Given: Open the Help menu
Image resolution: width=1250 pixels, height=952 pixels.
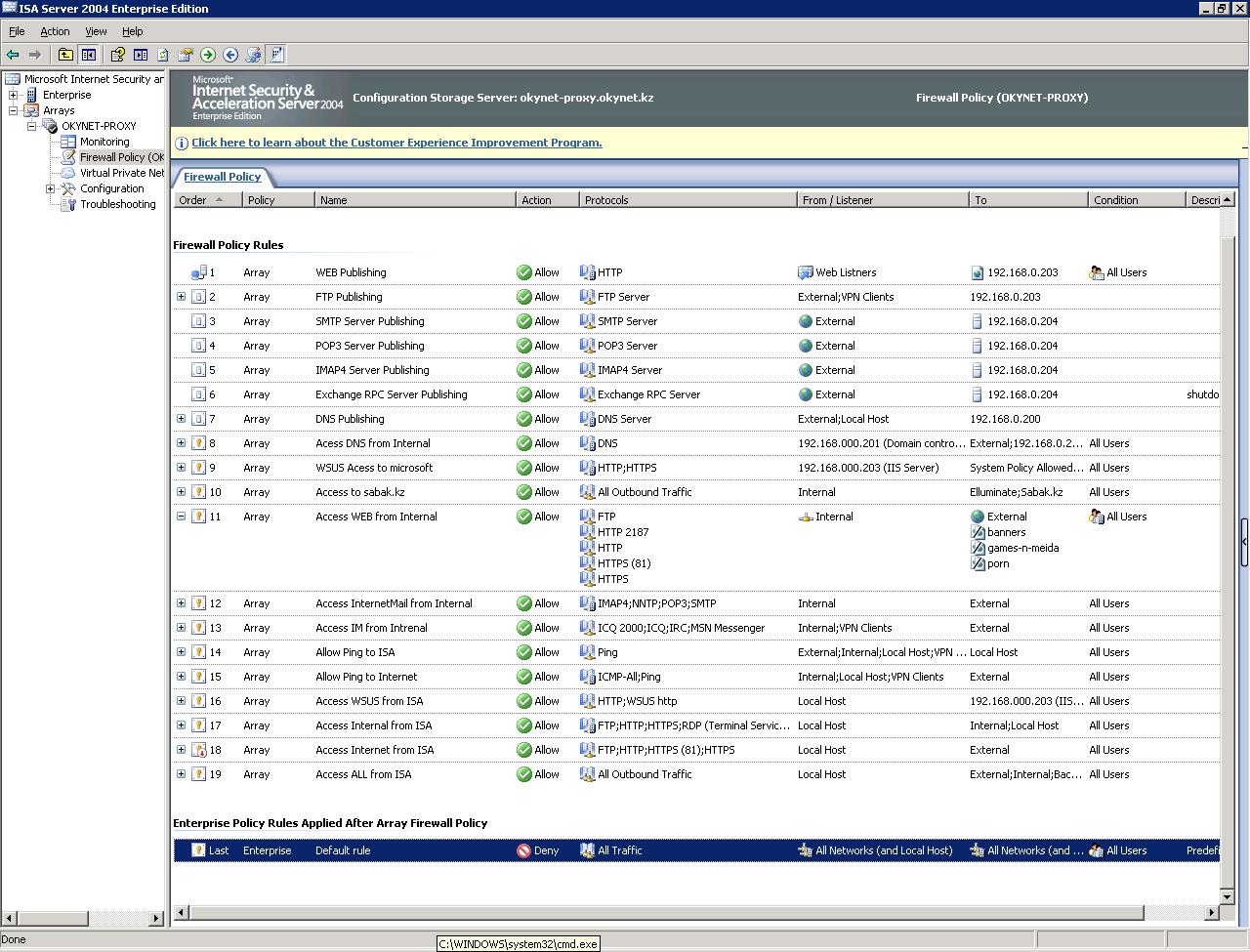Looking at the screenshot, I should point(132,31).
